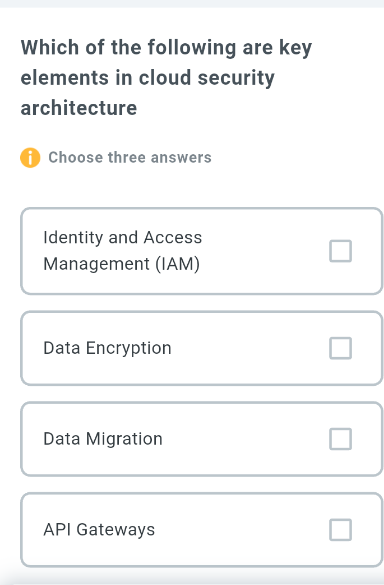This screenshot has height=585, width=384.
Task: Check the Identity and Access Management checkbox
Action: [x=340, y=251]
